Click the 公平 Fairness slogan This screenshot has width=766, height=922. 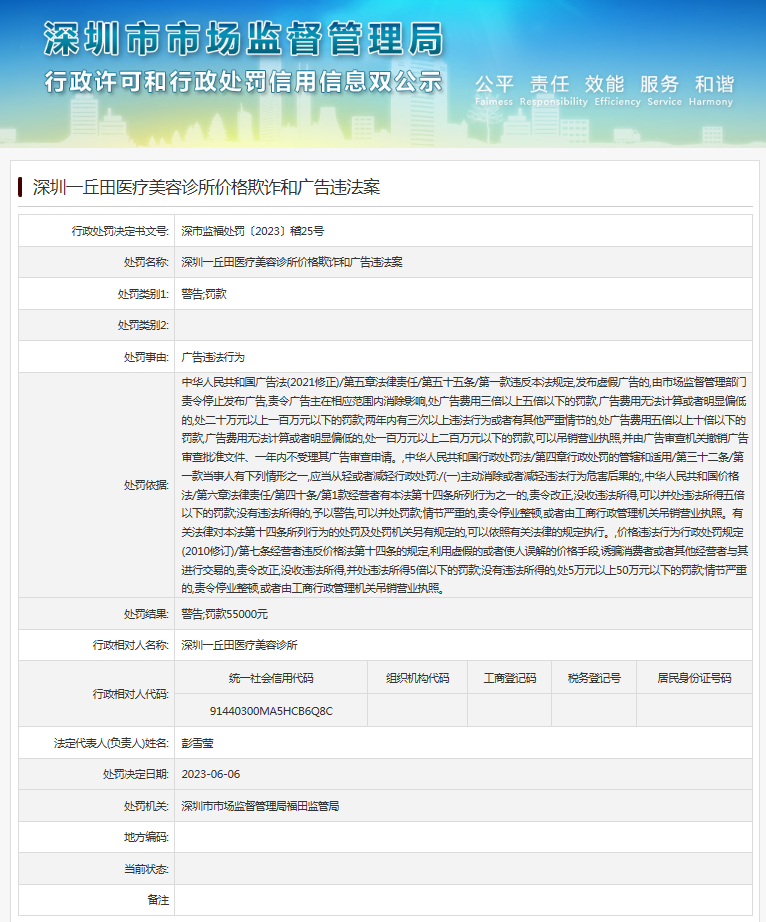tap(494, 90)
